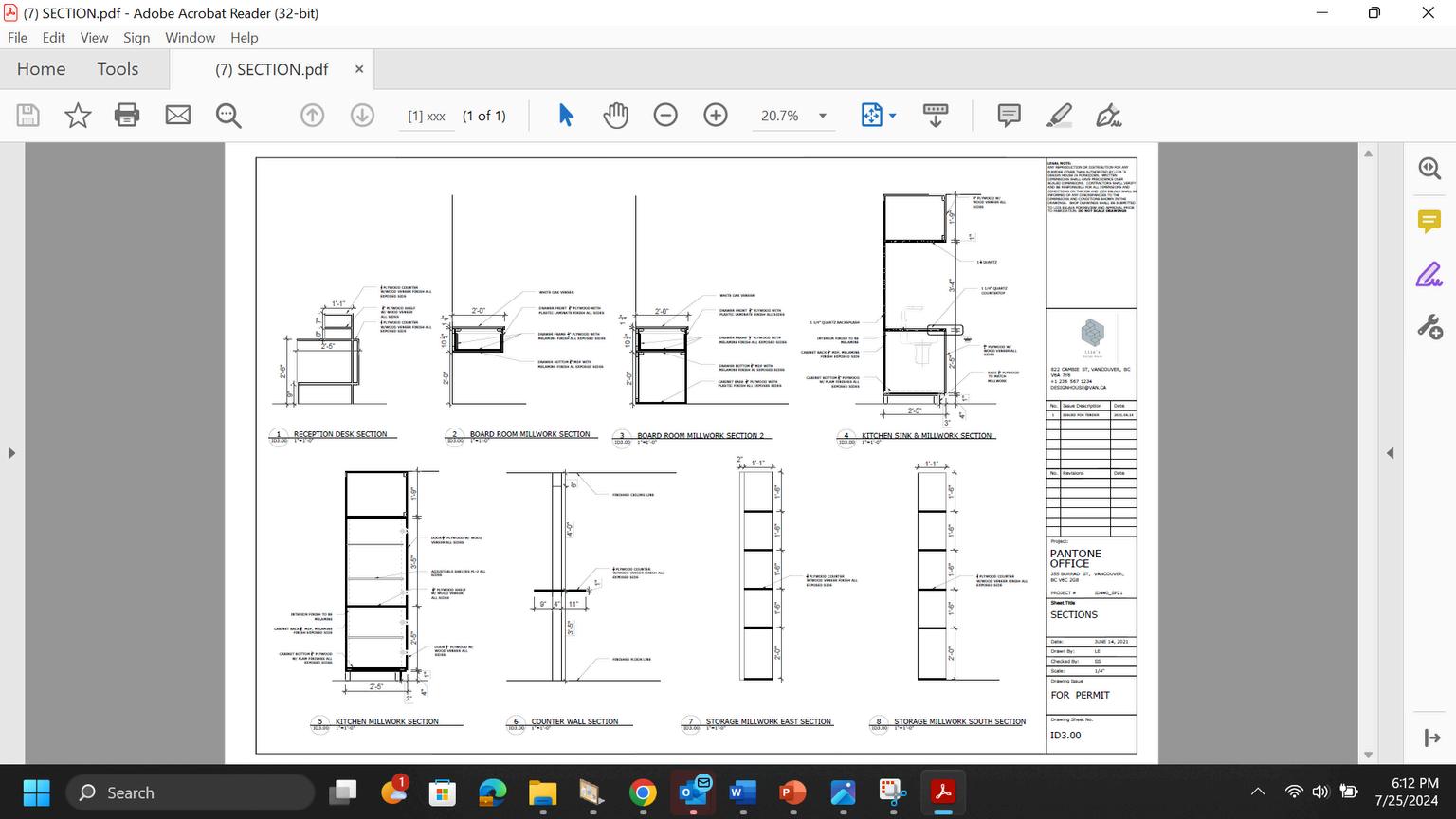Open the View menu
The image size is (1456, 819).
coord(94,38)
